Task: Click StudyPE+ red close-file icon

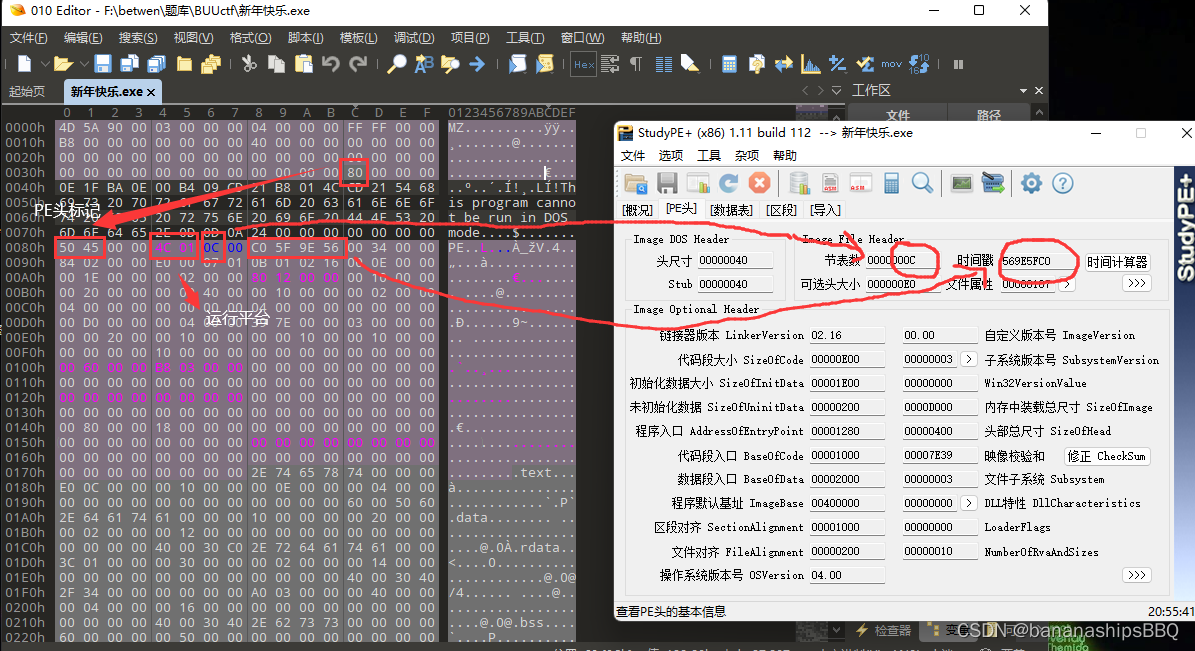Action: (759, 183)
